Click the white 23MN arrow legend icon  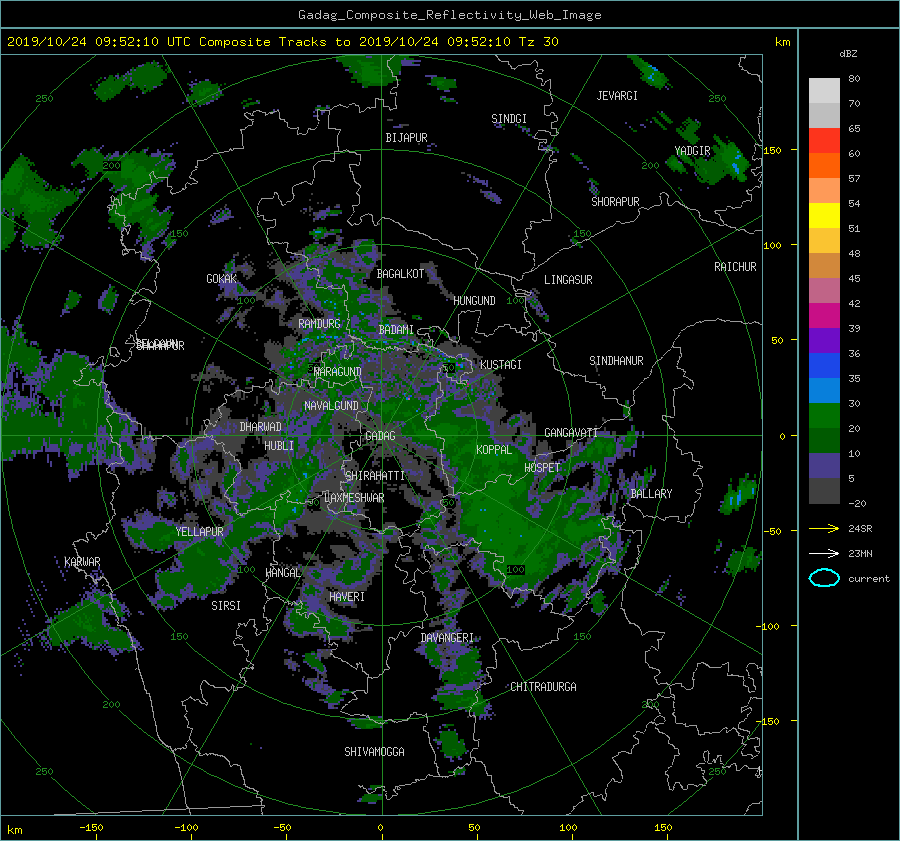(x=824, y=554)
